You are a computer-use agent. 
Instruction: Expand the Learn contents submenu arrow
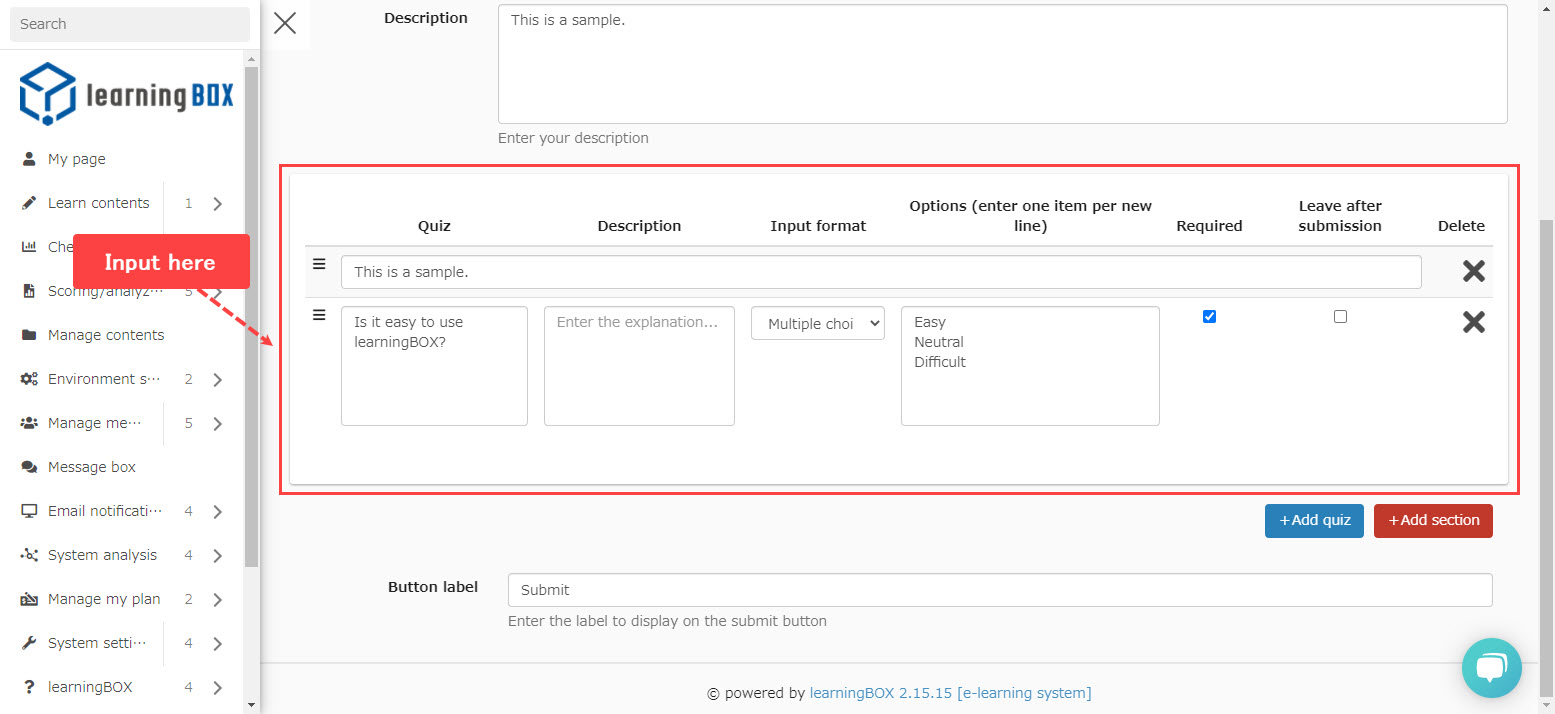217,204
